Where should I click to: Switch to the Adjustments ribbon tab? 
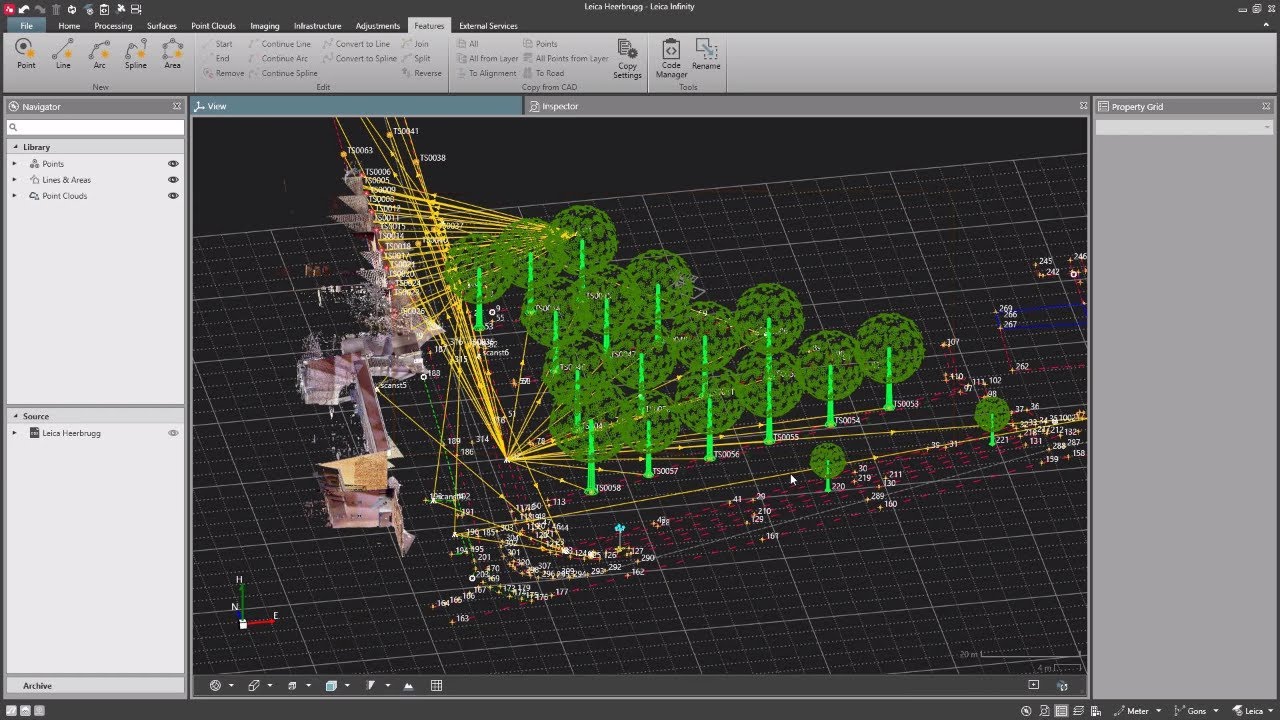tap(378, 26)
